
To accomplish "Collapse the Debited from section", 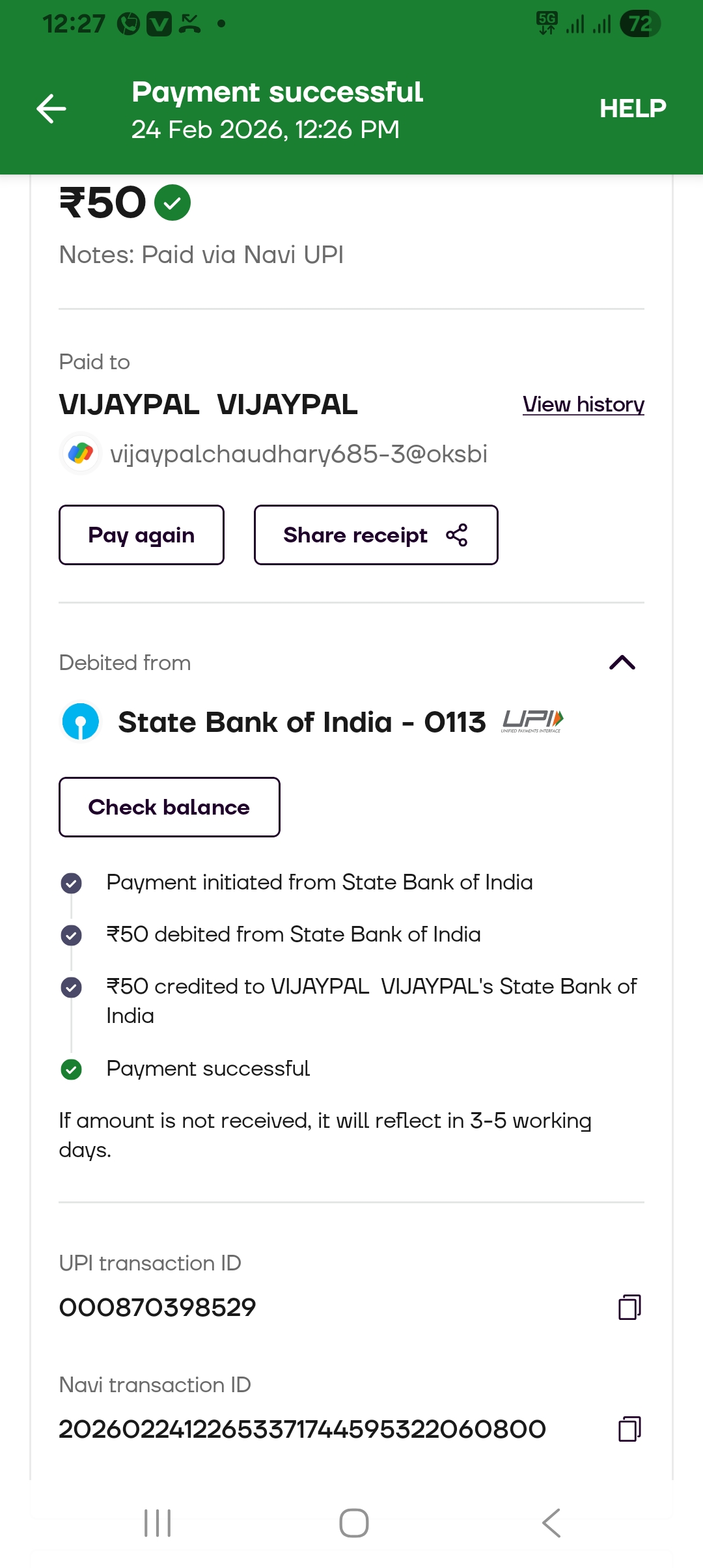I will tap(622, 662).
